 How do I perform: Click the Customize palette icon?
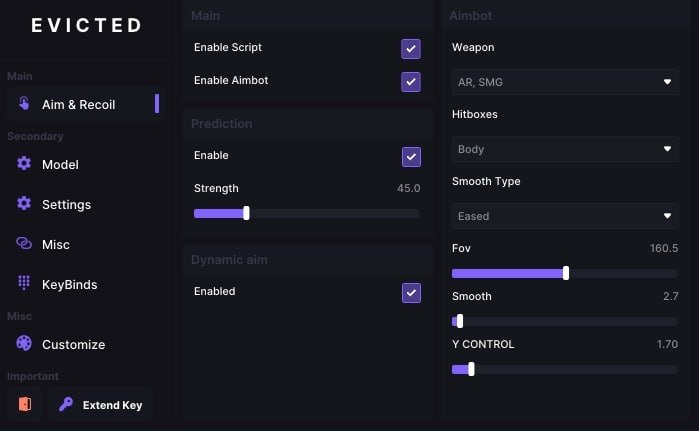click(24, 343)
